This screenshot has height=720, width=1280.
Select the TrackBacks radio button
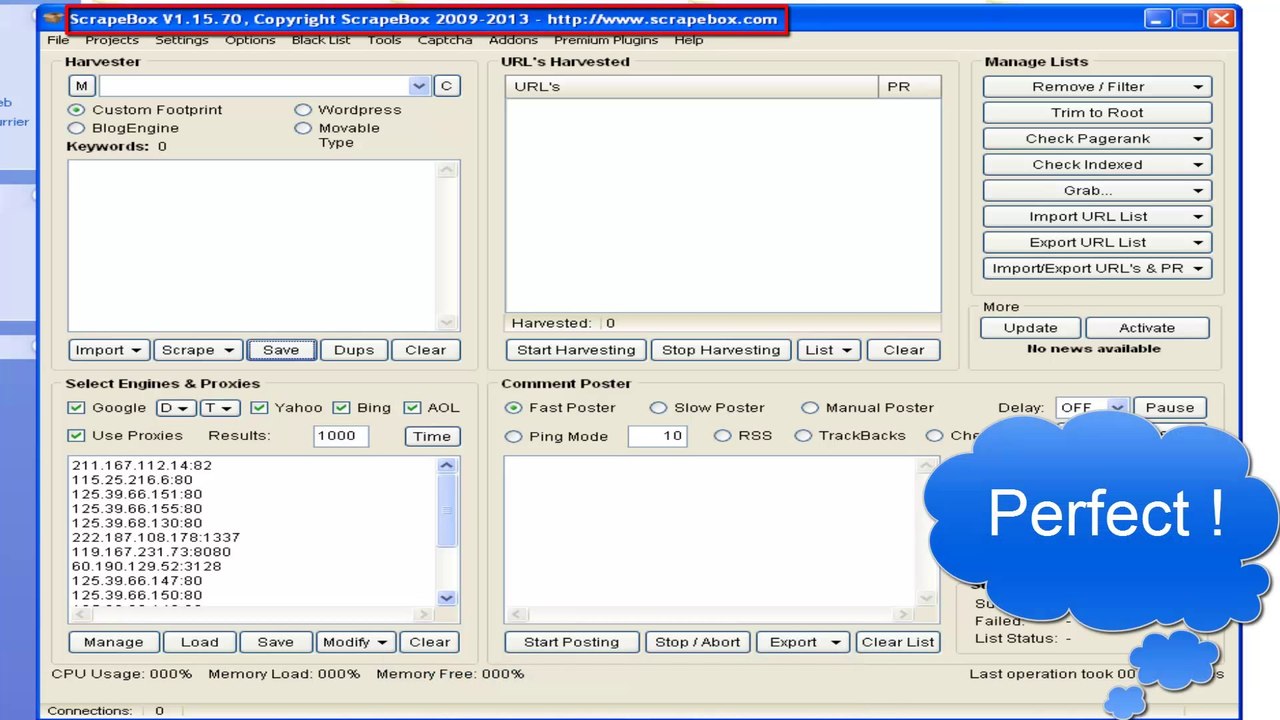tap(803, 436)
